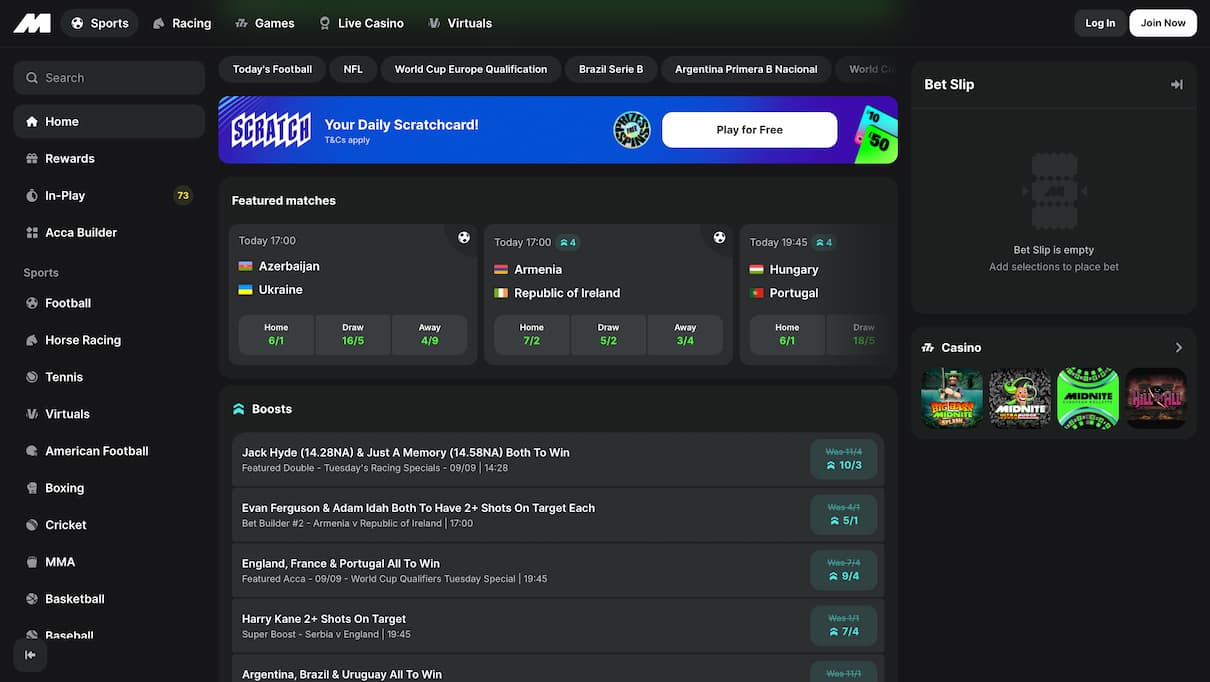Pick Hungary Home odds 6/1
This screenshot has height=682, width=1210.
pyautogui.click(x=787, y=335)
